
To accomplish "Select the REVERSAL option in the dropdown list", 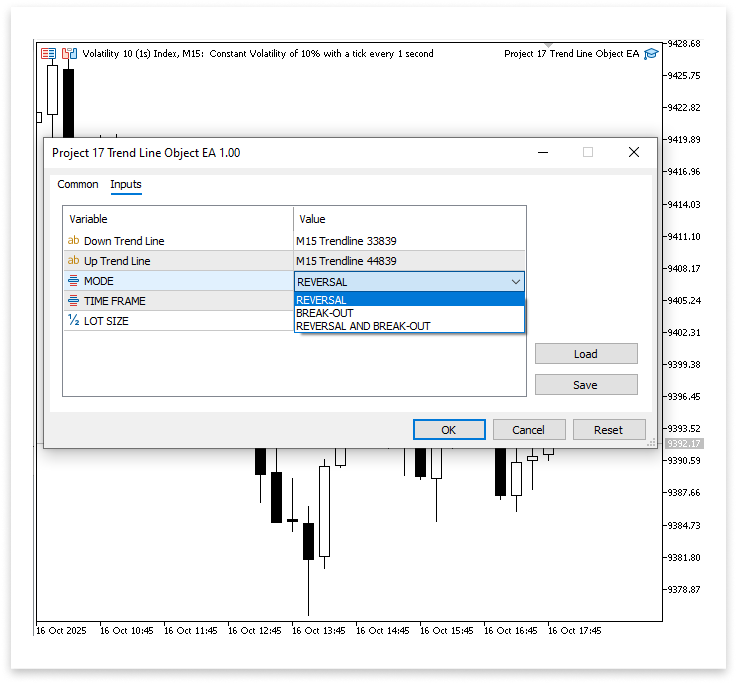I will click(409, 299).
